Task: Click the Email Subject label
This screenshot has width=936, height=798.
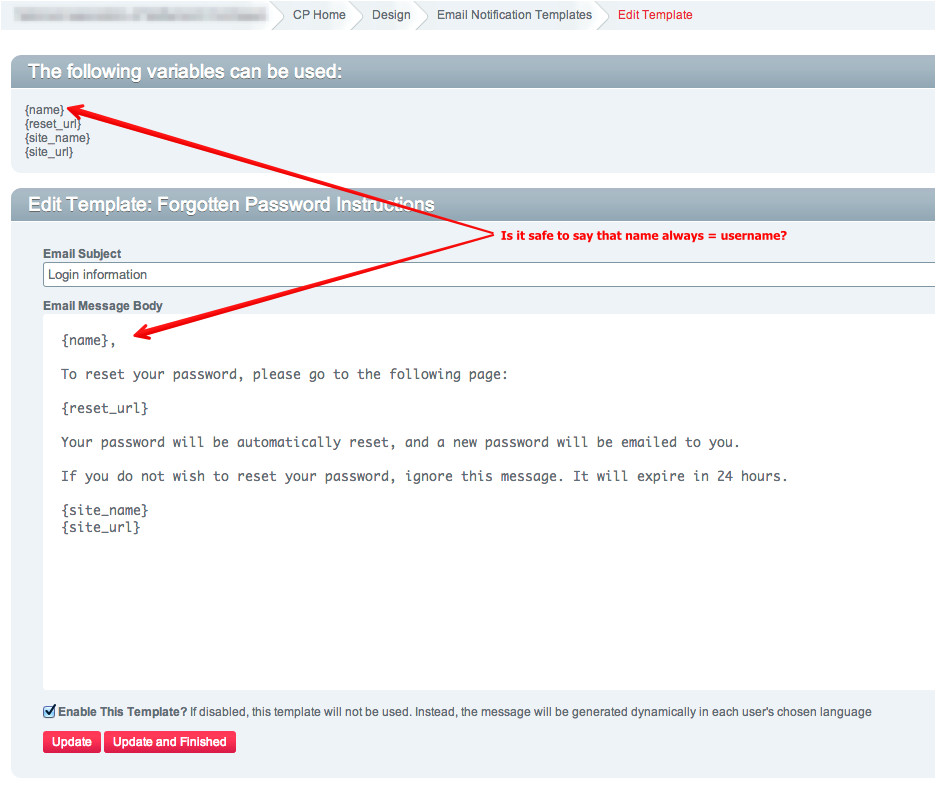Action: (x=82, y=254)
